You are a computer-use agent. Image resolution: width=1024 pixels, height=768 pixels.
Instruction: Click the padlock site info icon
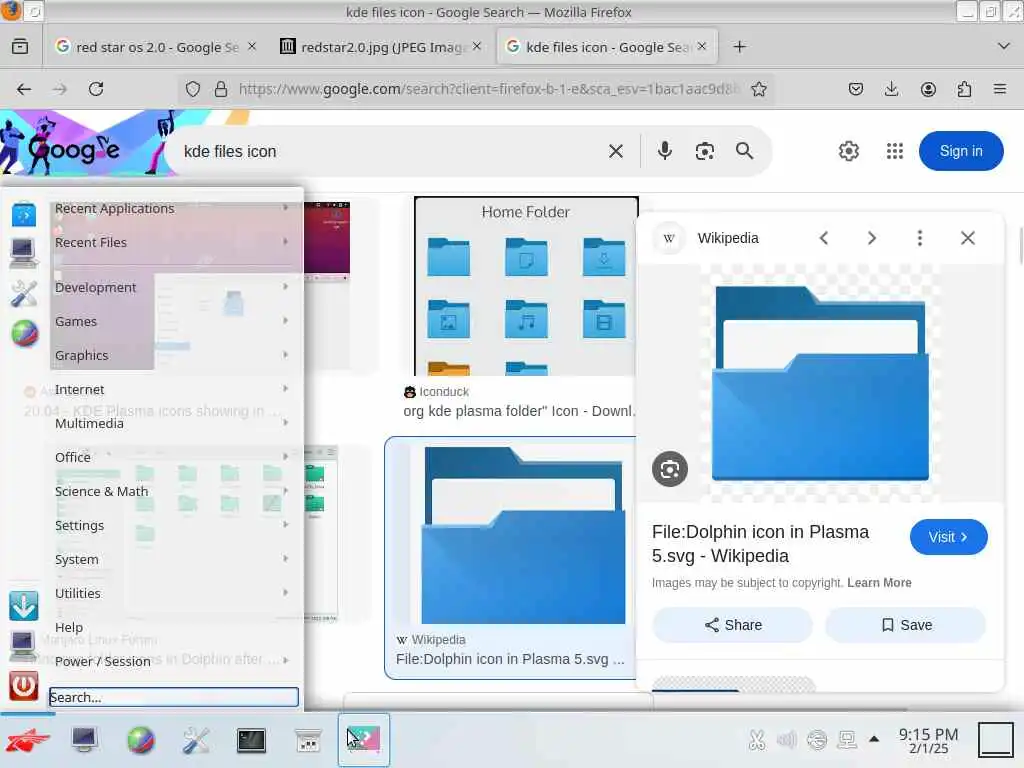221,89
